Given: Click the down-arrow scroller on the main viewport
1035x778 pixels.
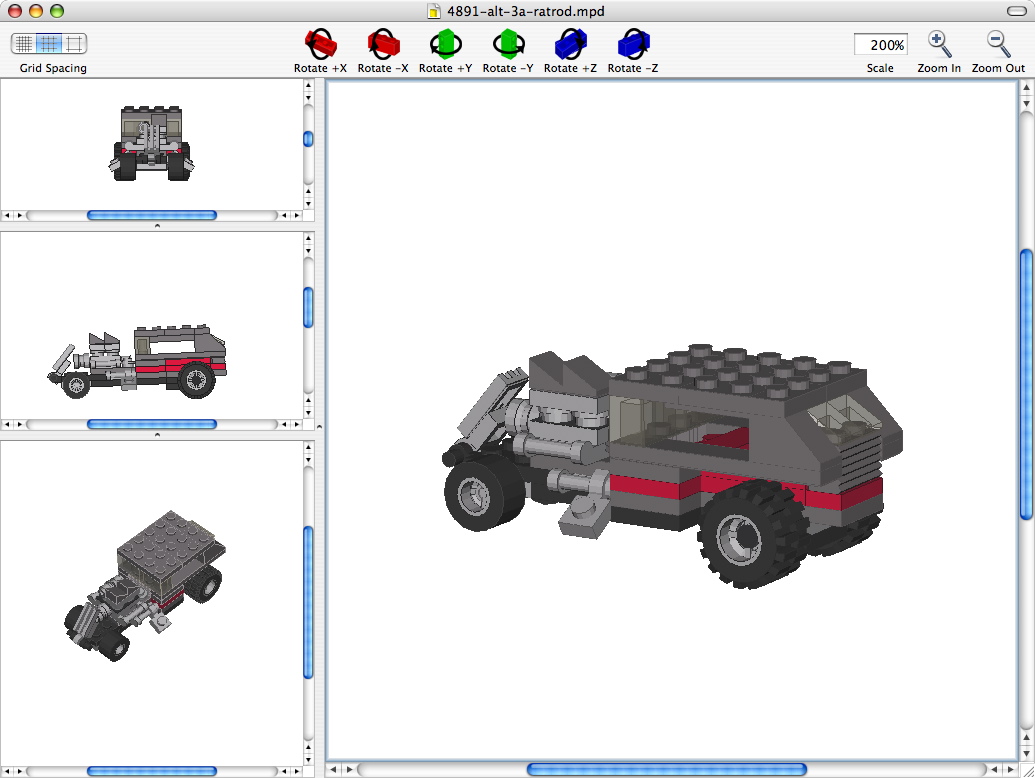Looking at the screenshot, I should pos(1027,755).
